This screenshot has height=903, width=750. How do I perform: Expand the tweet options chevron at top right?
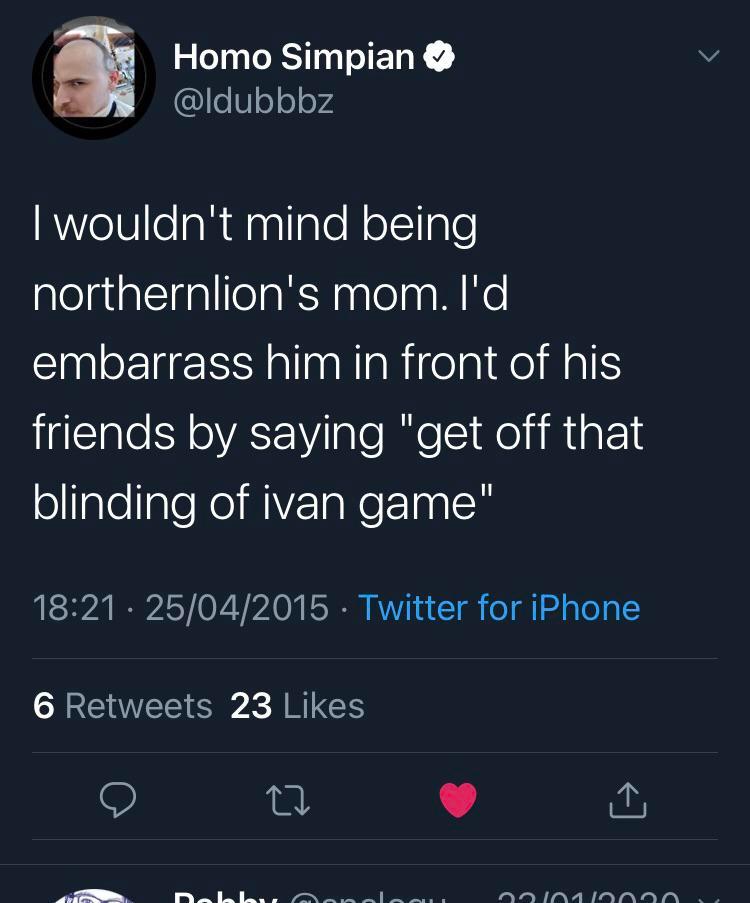[x=709, y=55]
